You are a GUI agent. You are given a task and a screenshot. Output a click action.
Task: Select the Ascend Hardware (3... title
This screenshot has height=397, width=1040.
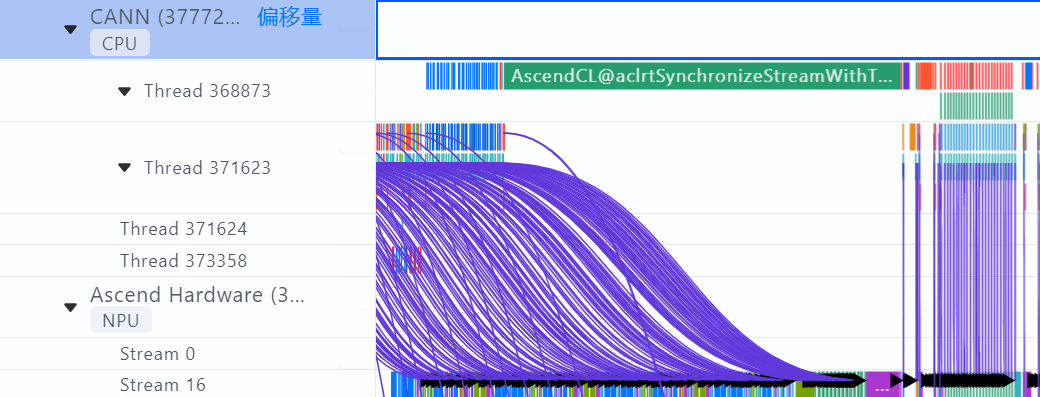pos(197,295)
